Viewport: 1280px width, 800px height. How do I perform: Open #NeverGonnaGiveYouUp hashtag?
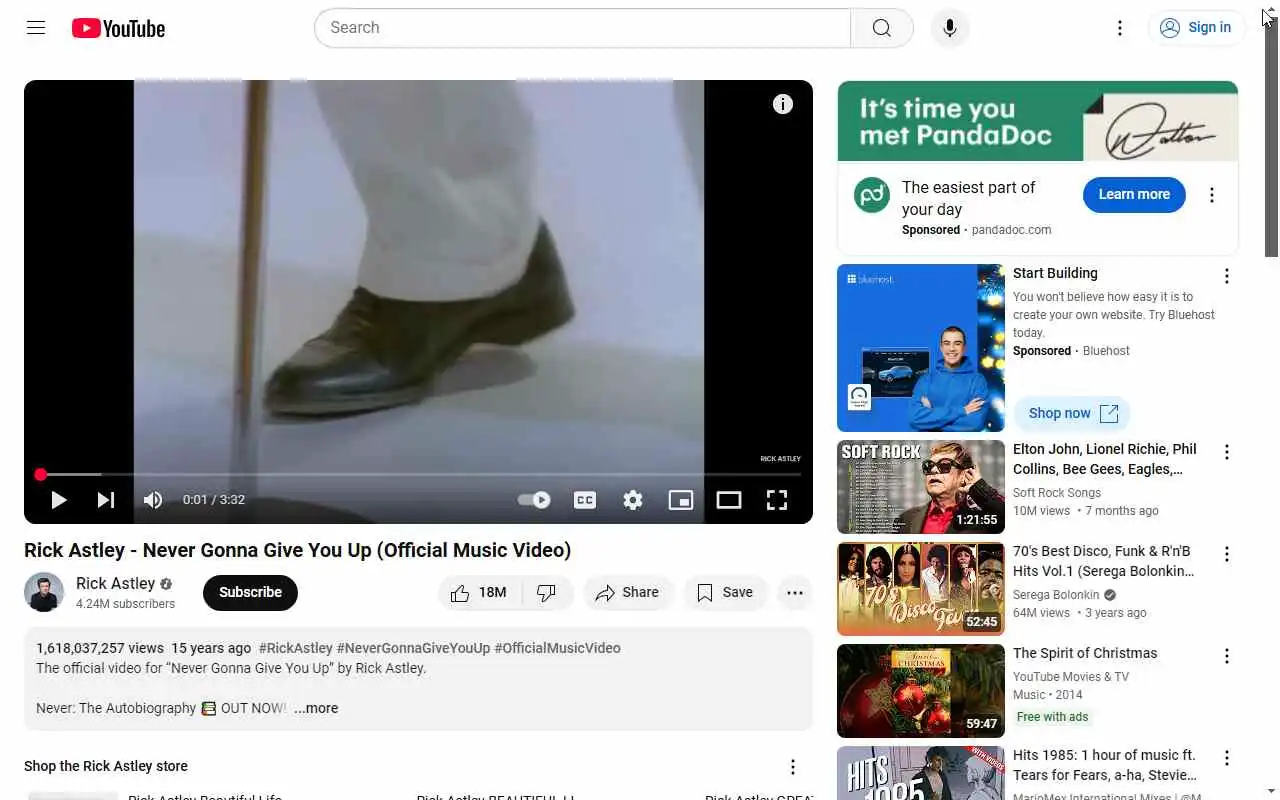(413, 648)
